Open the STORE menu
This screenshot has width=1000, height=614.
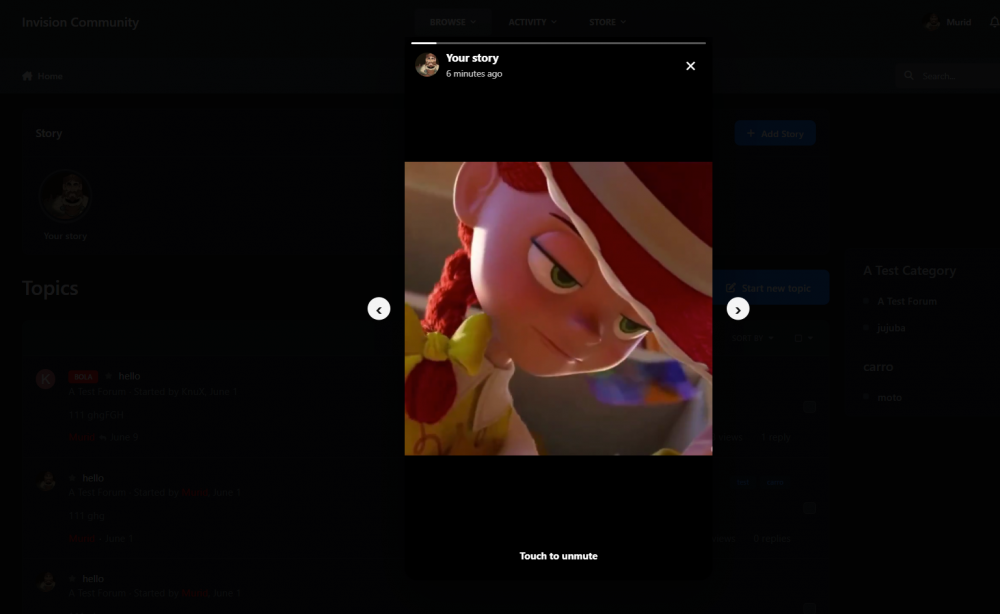(x=607, y=22)
